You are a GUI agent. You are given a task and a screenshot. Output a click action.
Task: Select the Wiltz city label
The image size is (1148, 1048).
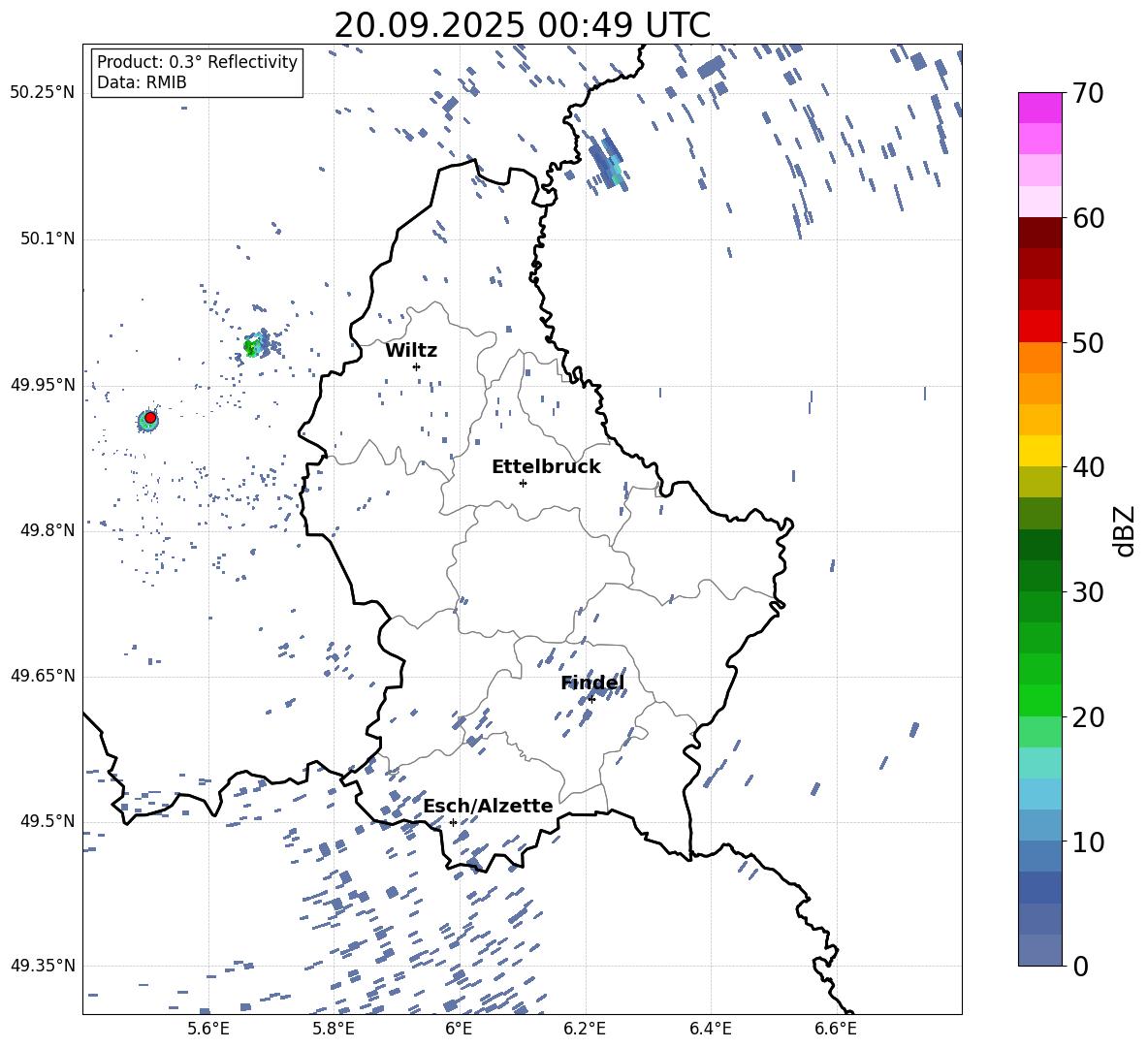click(411, 350)
